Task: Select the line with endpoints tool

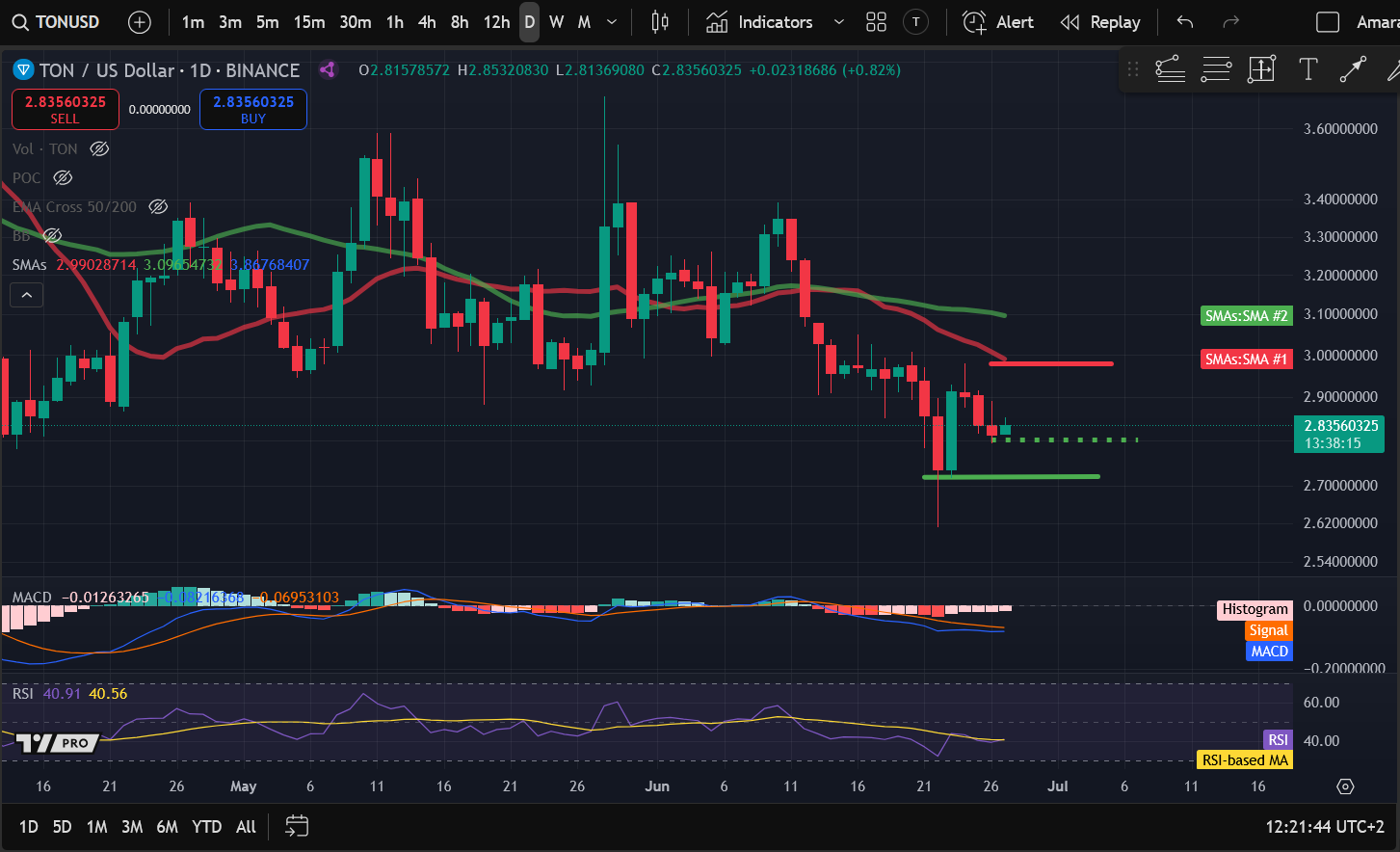Action: click(x=1353, y=68)
